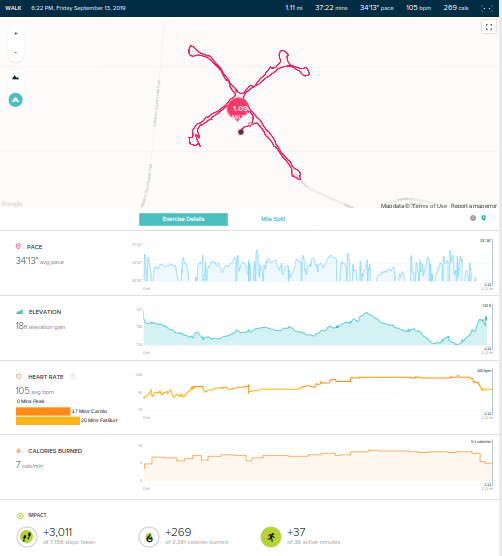
Task: Click the 1.11 mi distance stat
Action: [x=294, y=8]
